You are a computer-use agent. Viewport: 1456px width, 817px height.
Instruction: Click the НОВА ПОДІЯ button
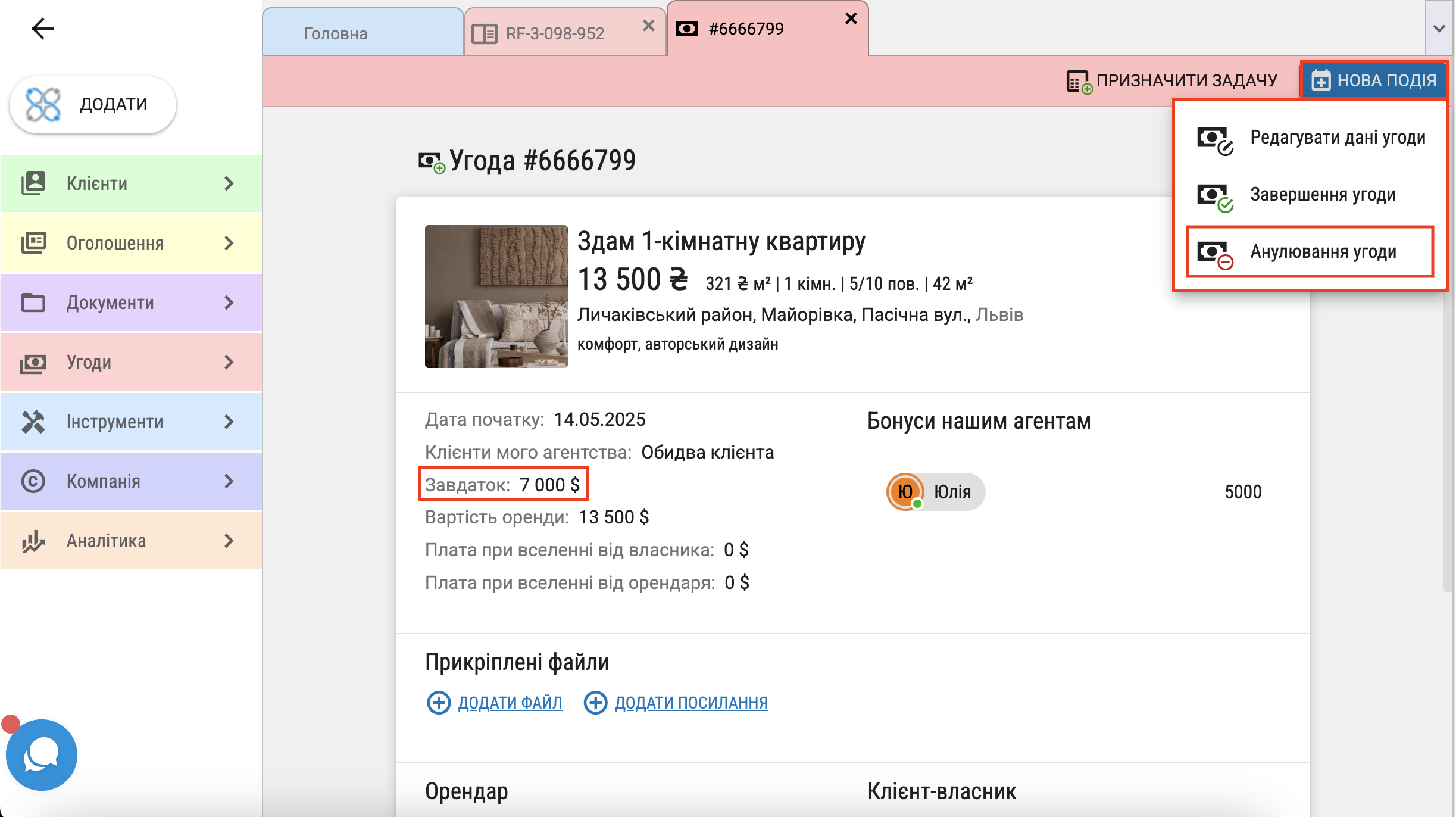(1374, 80)
